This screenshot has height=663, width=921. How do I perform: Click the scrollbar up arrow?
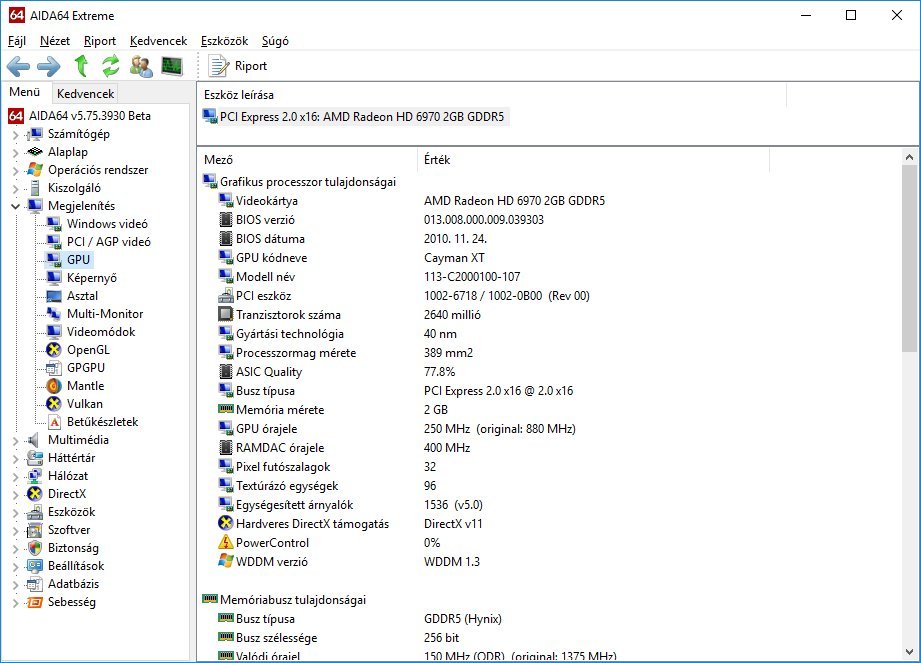click(909, 157)
